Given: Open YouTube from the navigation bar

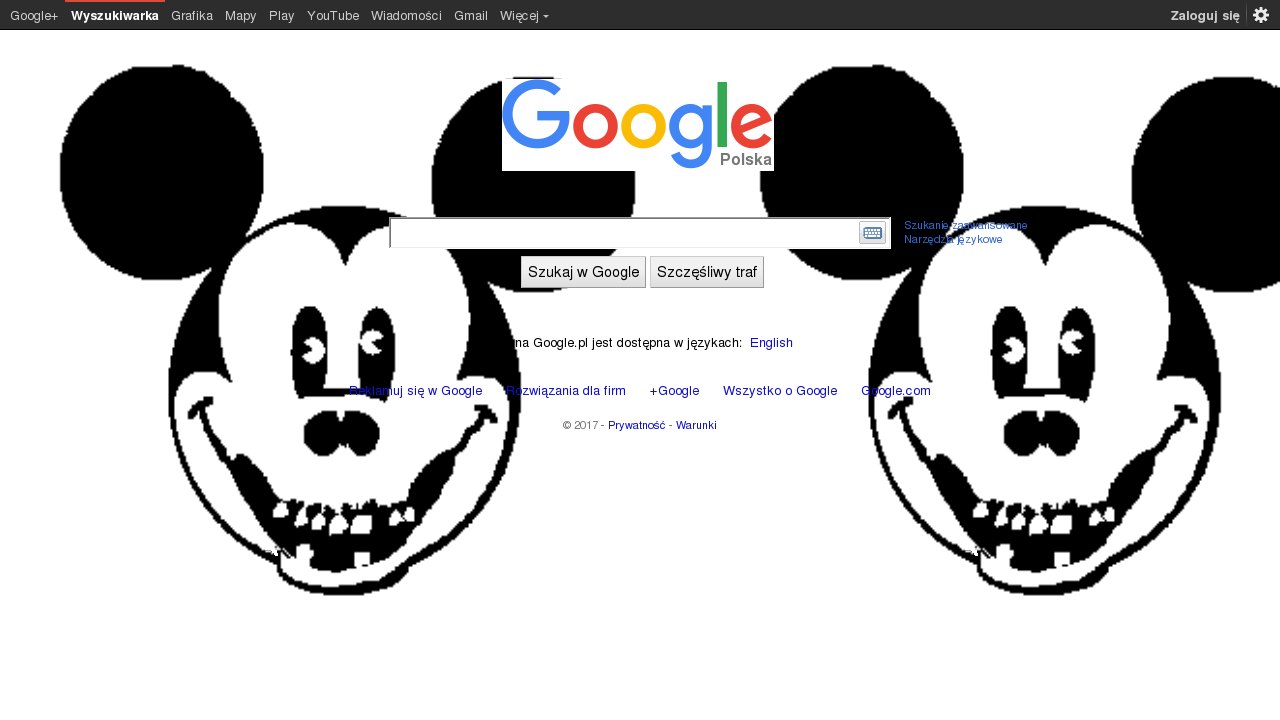Looking at the screenshot, I should (x=333, y=15).
